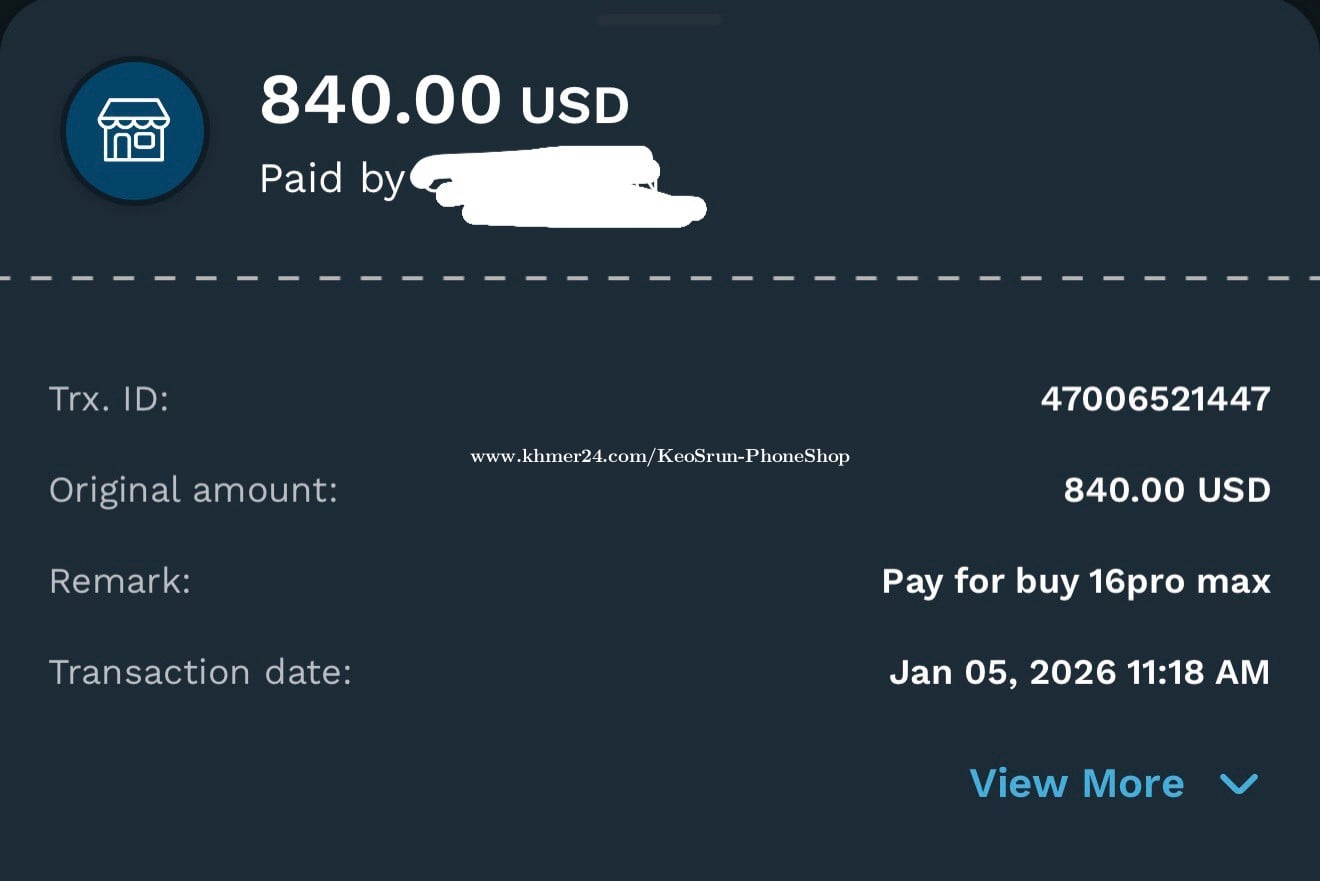1320x881 pixels.
Task: Click the dashed receipt divider line
Action: point(660,277)
